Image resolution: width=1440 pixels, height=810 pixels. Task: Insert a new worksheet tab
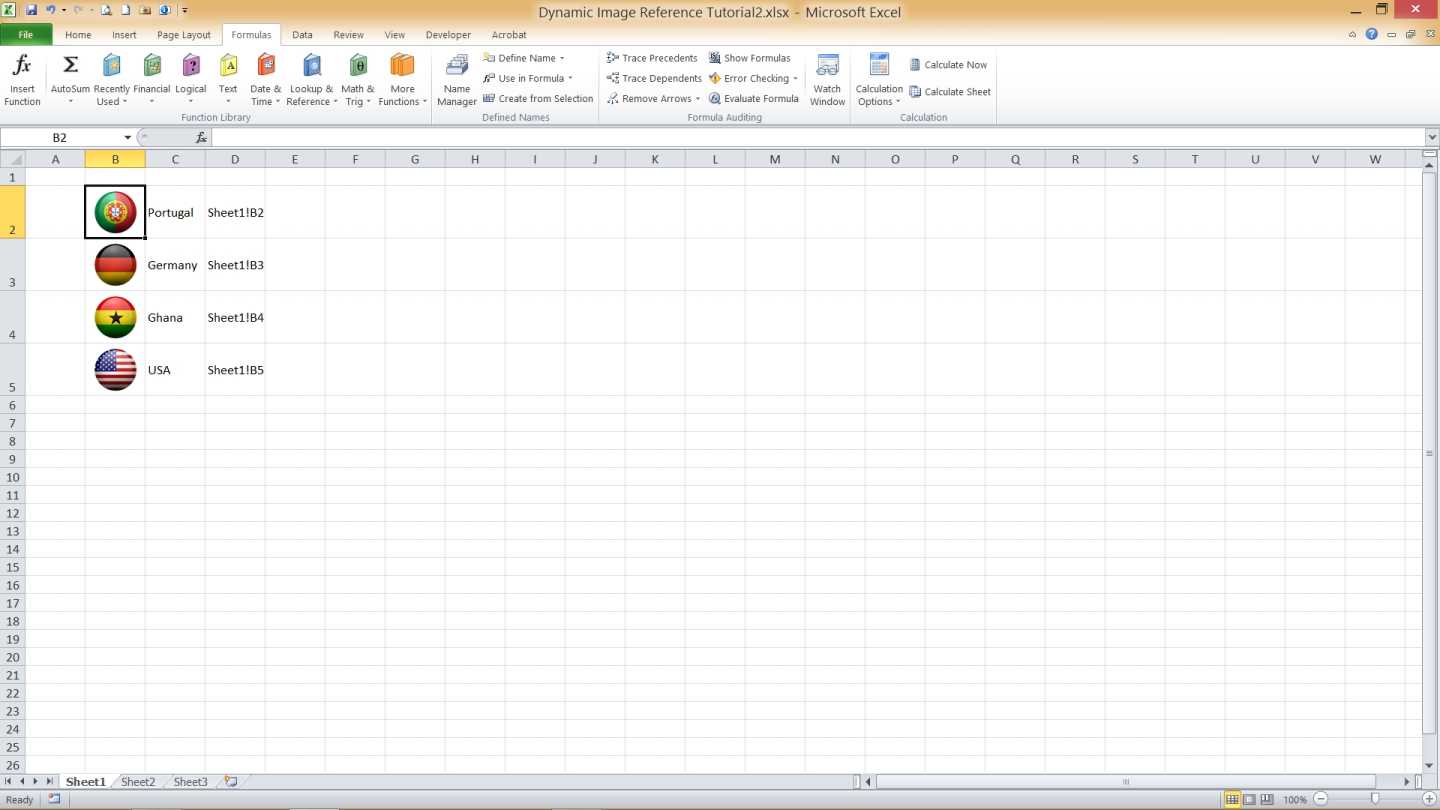coord(231,782)
